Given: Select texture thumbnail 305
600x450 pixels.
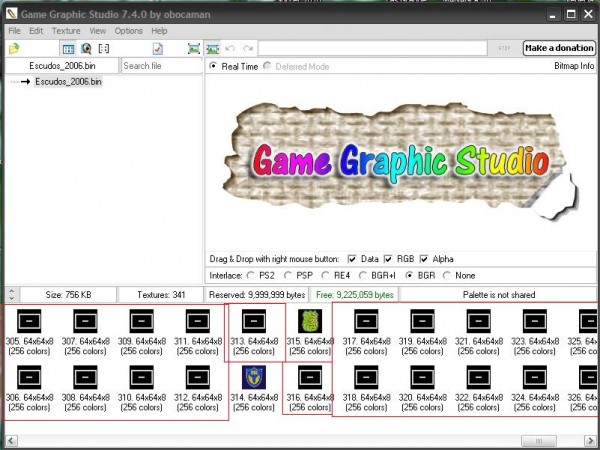Looking at the screenshot, I should tap(29, 321).
